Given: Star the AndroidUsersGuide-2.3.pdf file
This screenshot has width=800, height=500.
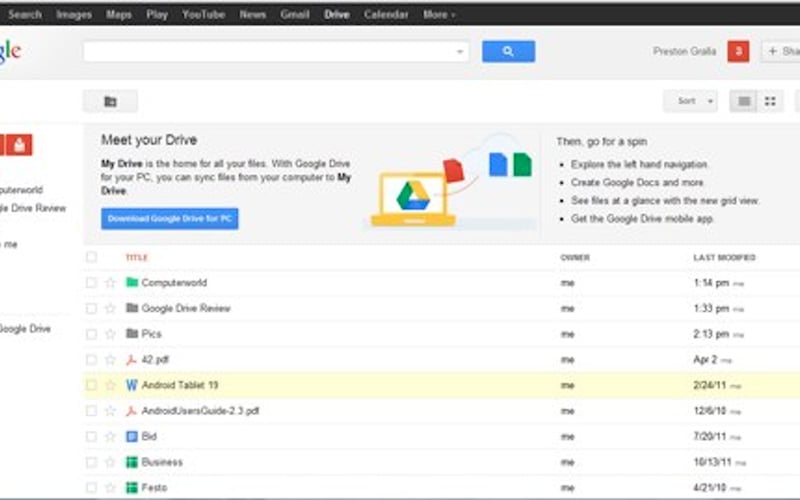Looking at the screenshot, I should [x=110, y=411].
